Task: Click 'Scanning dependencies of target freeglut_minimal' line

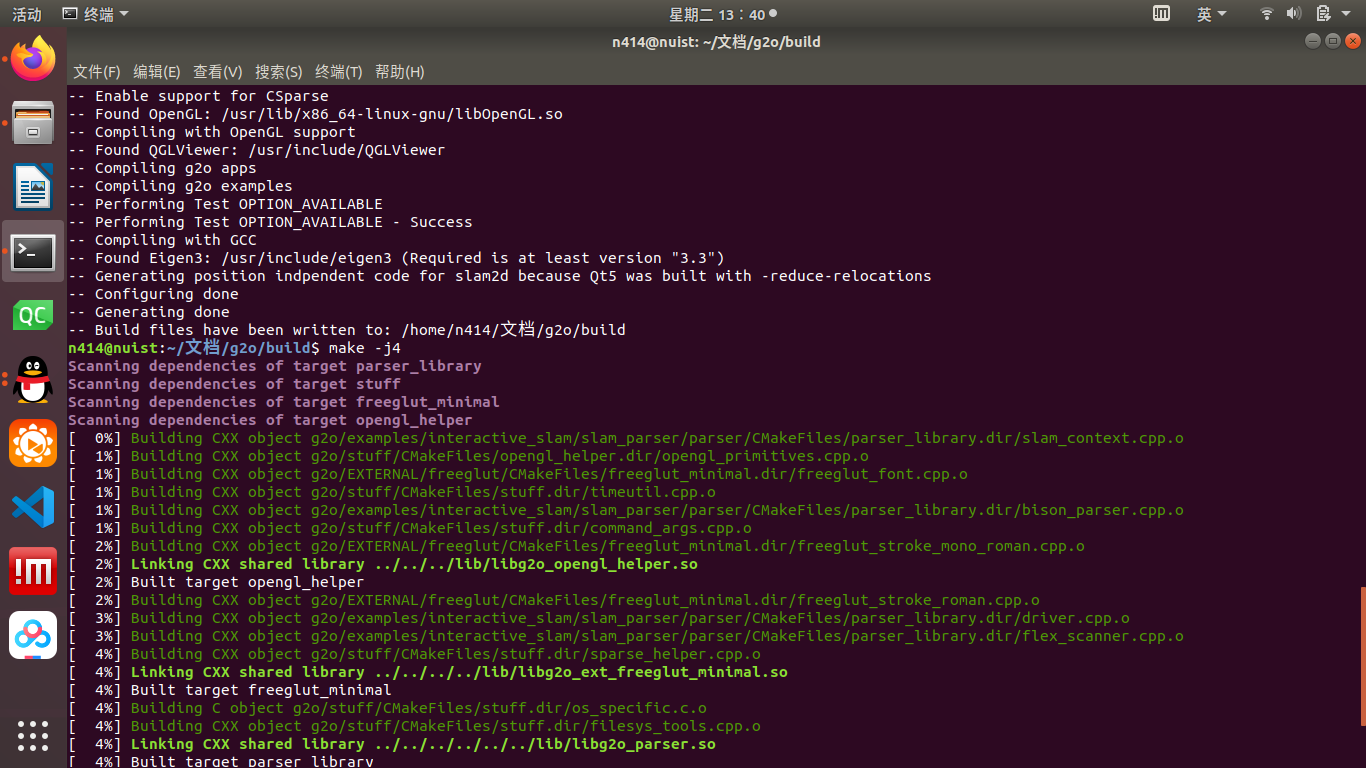Action: tap(284, 402)
